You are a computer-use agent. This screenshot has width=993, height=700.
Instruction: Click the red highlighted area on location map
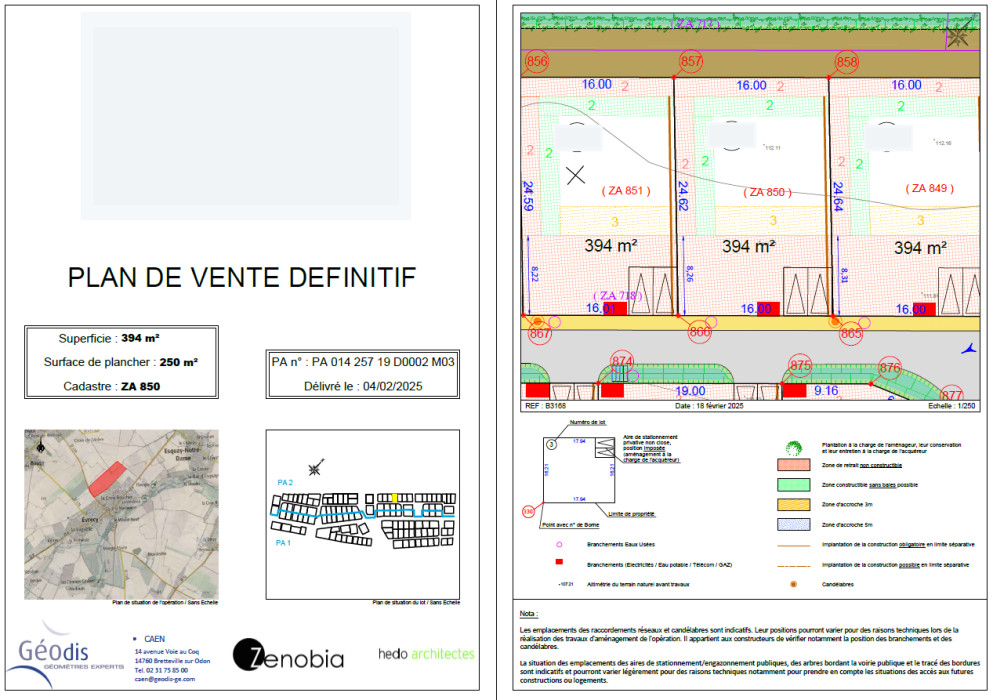tap(107, 479)
